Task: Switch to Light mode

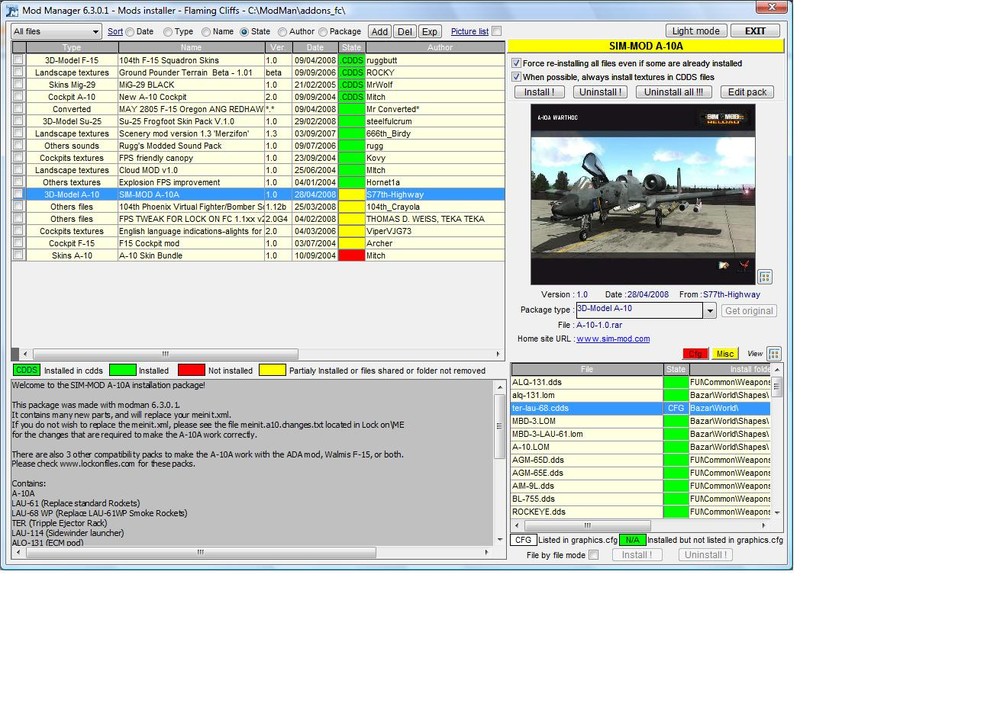Action: tap(696, 31)
